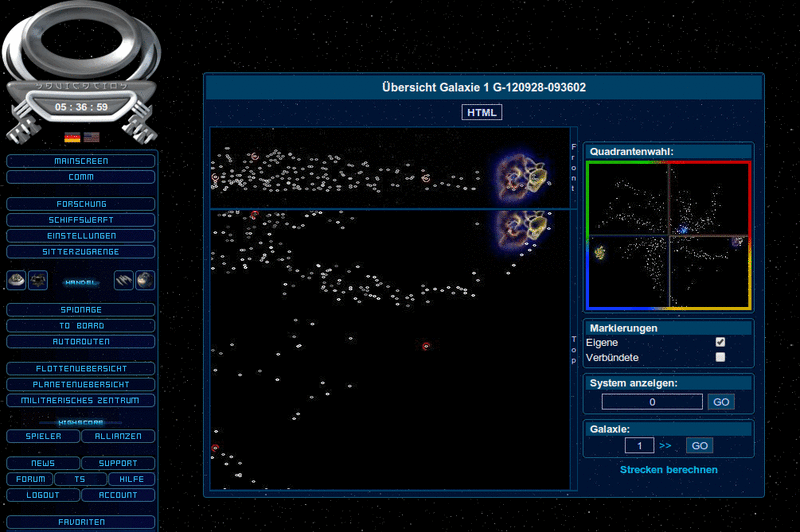
Task: Open Favoriten menu
Action: coord(81,522)
